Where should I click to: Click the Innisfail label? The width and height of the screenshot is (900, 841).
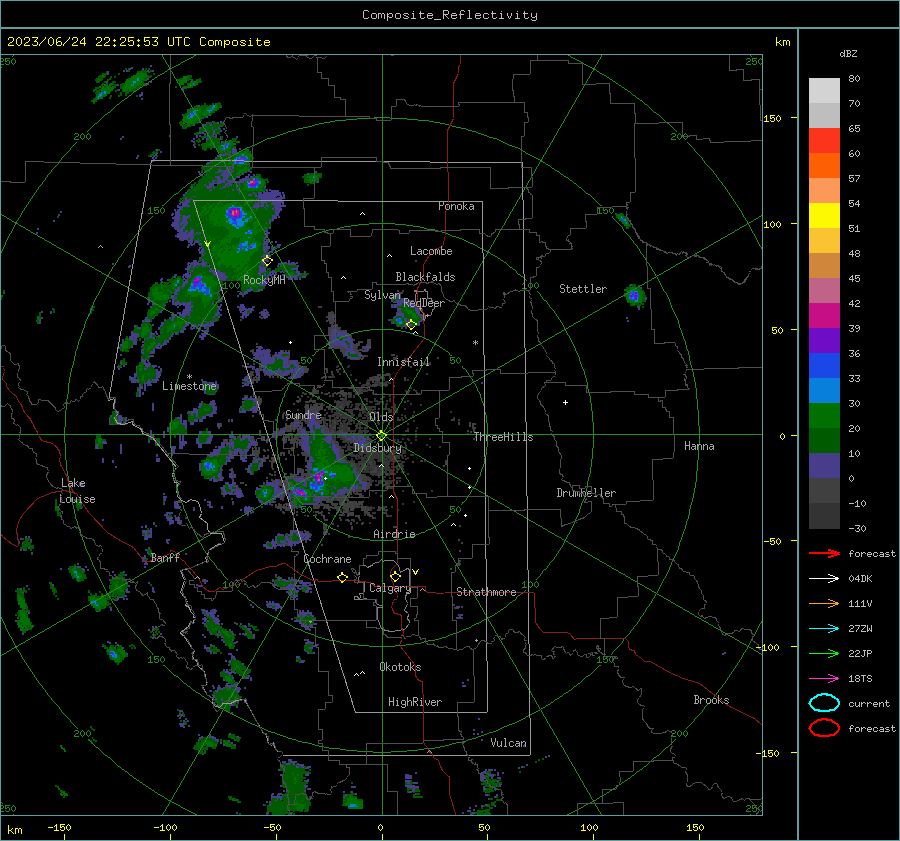pyautogui.click(x=403, y=362)
